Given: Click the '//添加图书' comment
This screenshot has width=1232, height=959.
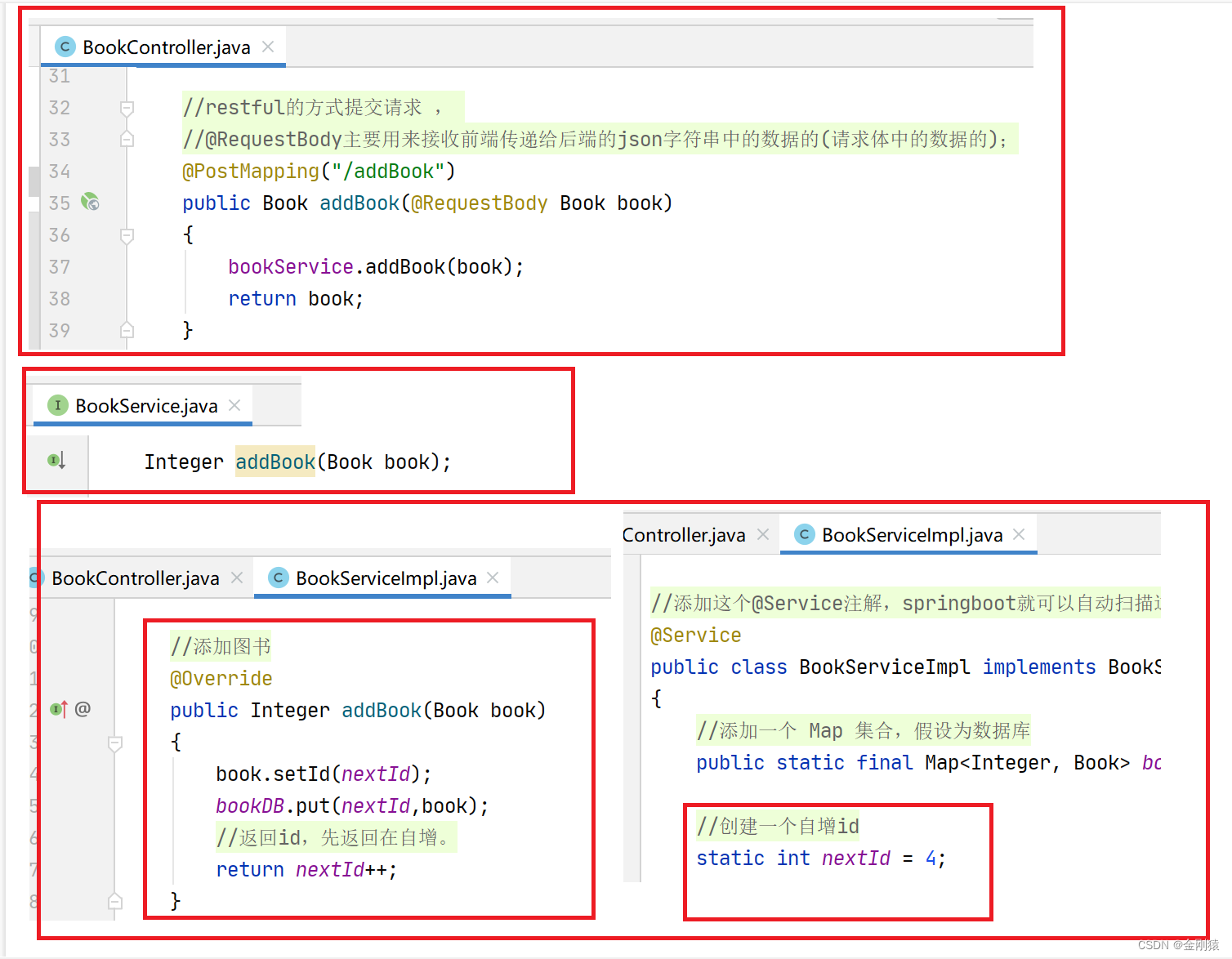Looking at the screenshot, I should pyautogui.click(x=221, y=646).
